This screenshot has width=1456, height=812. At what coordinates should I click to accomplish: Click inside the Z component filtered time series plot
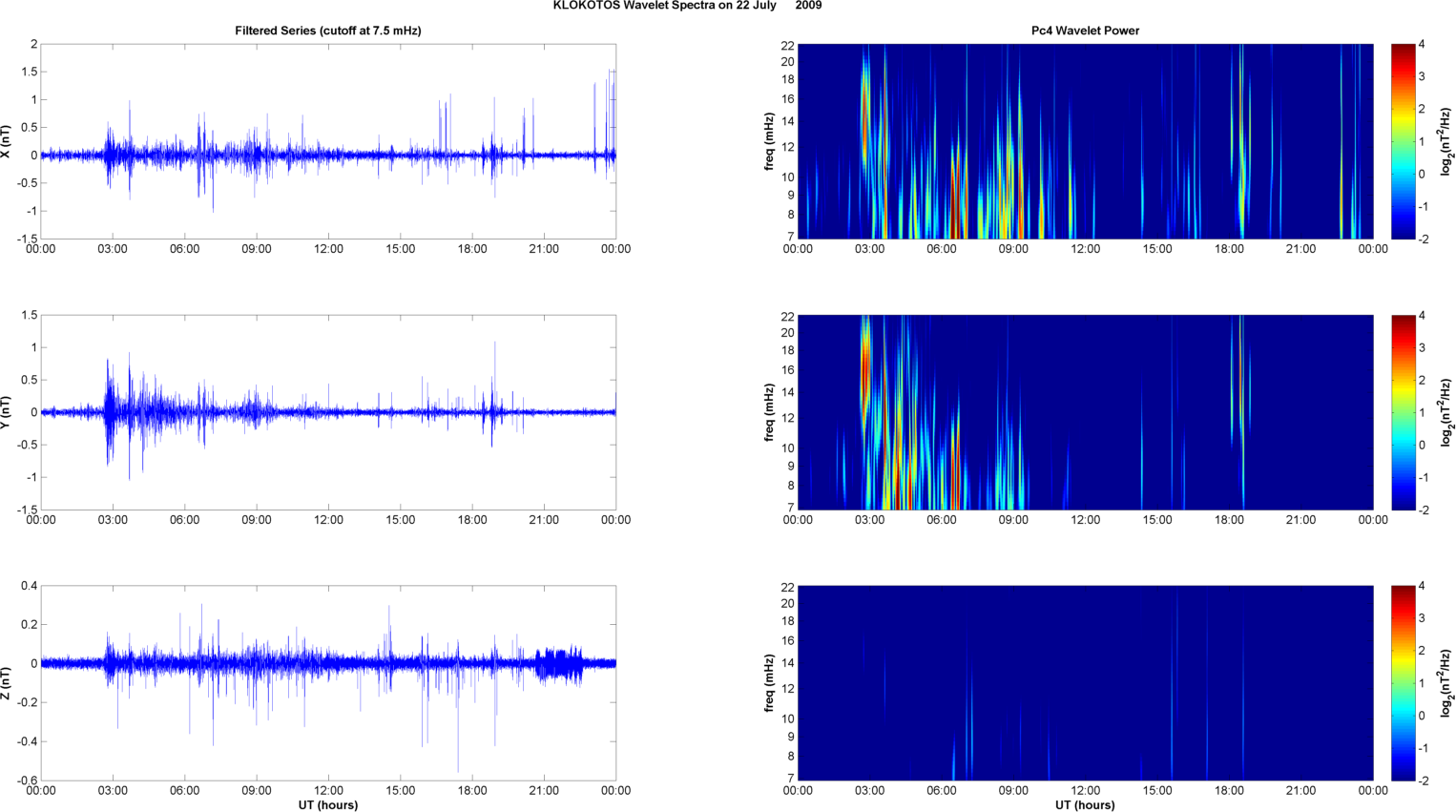point(328,683)
